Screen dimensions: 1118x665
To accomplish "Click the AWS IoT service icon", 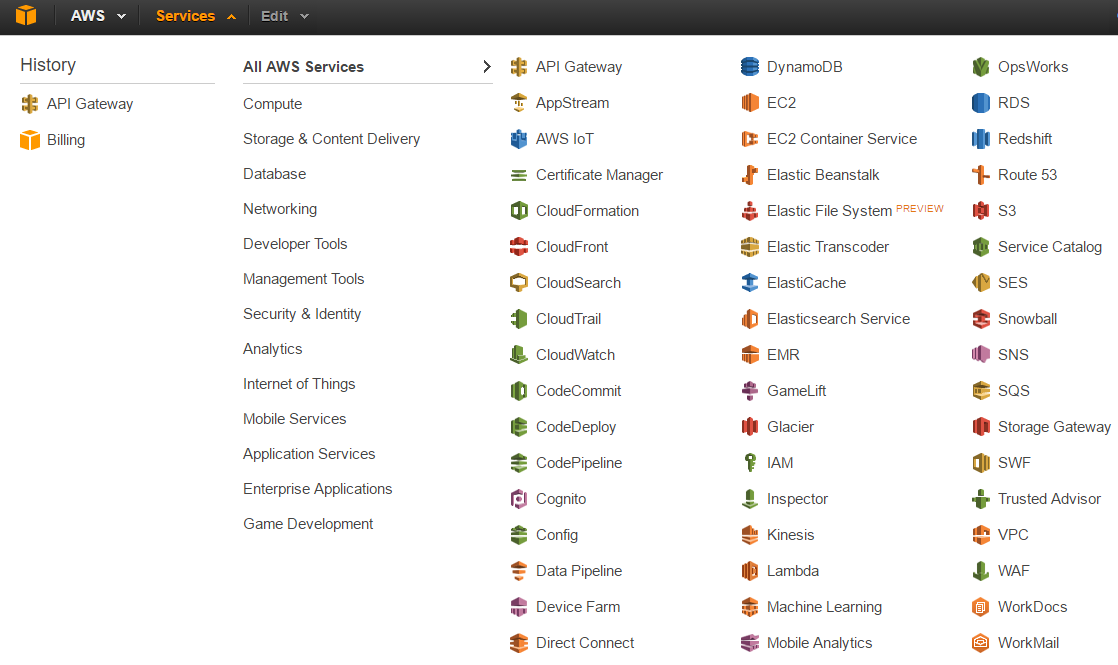I will [519, 139].
